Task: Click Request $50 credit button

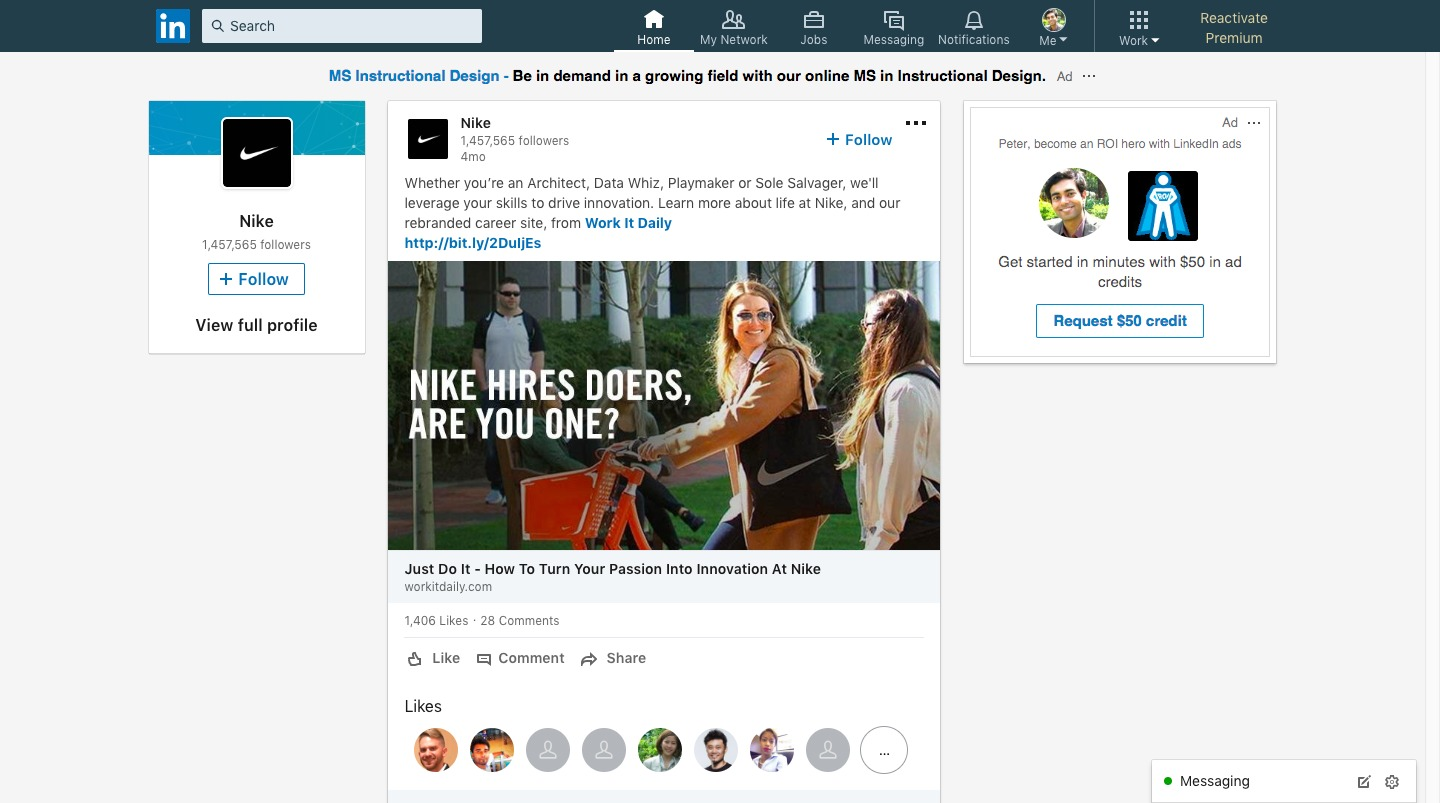Action: pos(1120,321)
